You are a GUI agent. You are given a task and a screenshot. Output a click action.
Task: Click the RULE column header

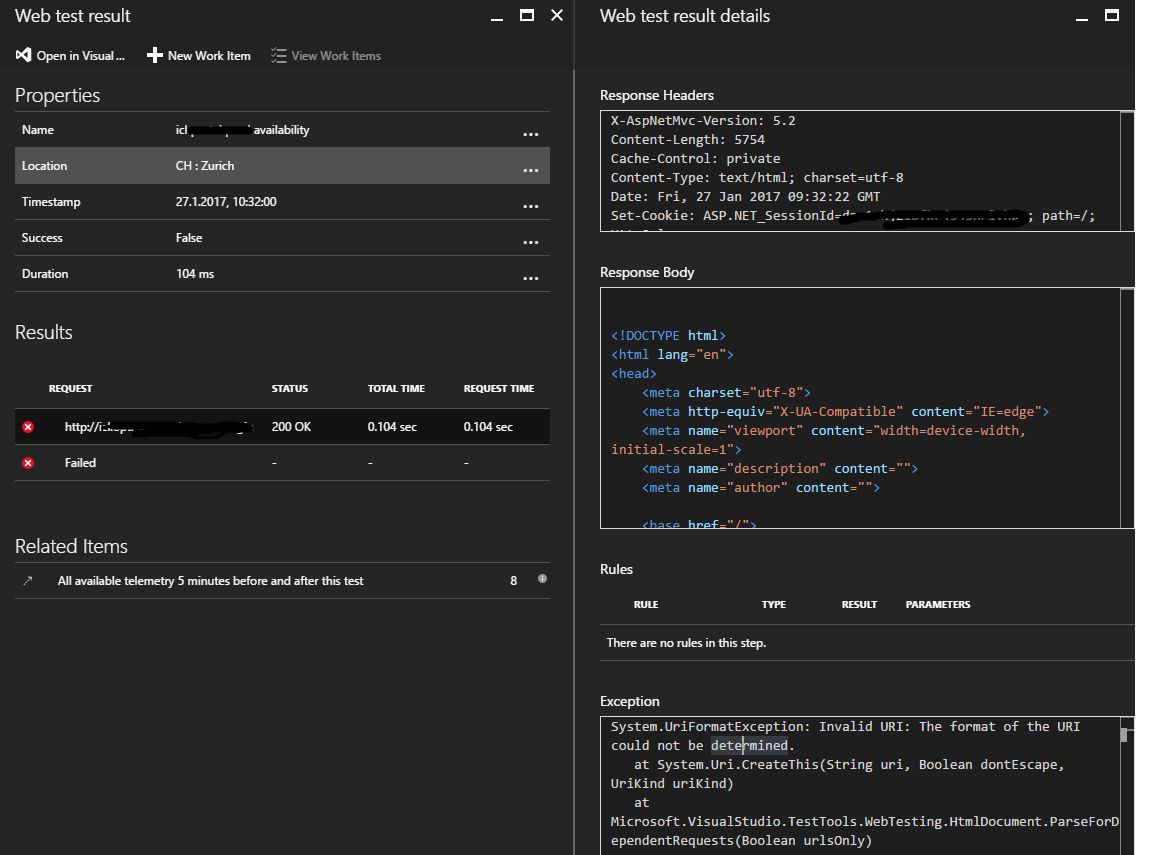pyautogui.click(x=646, y=605)
